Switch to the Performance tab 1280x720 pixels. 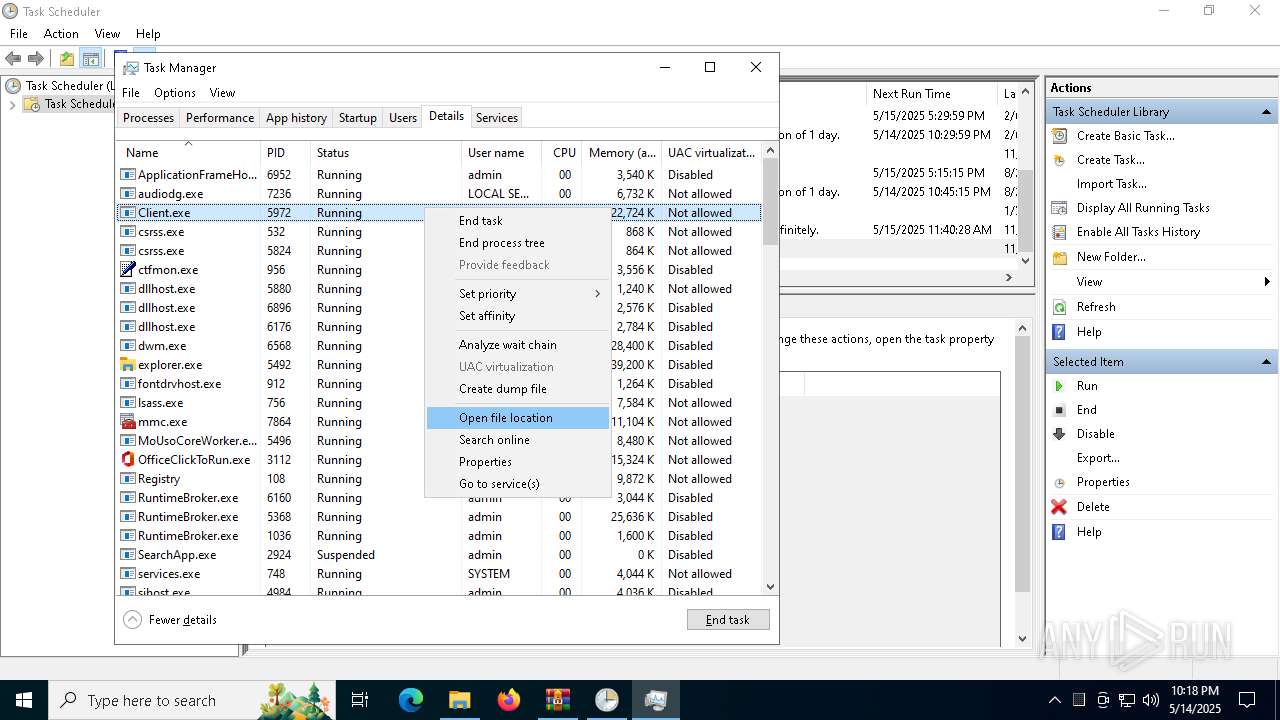(x=220, y=118)
